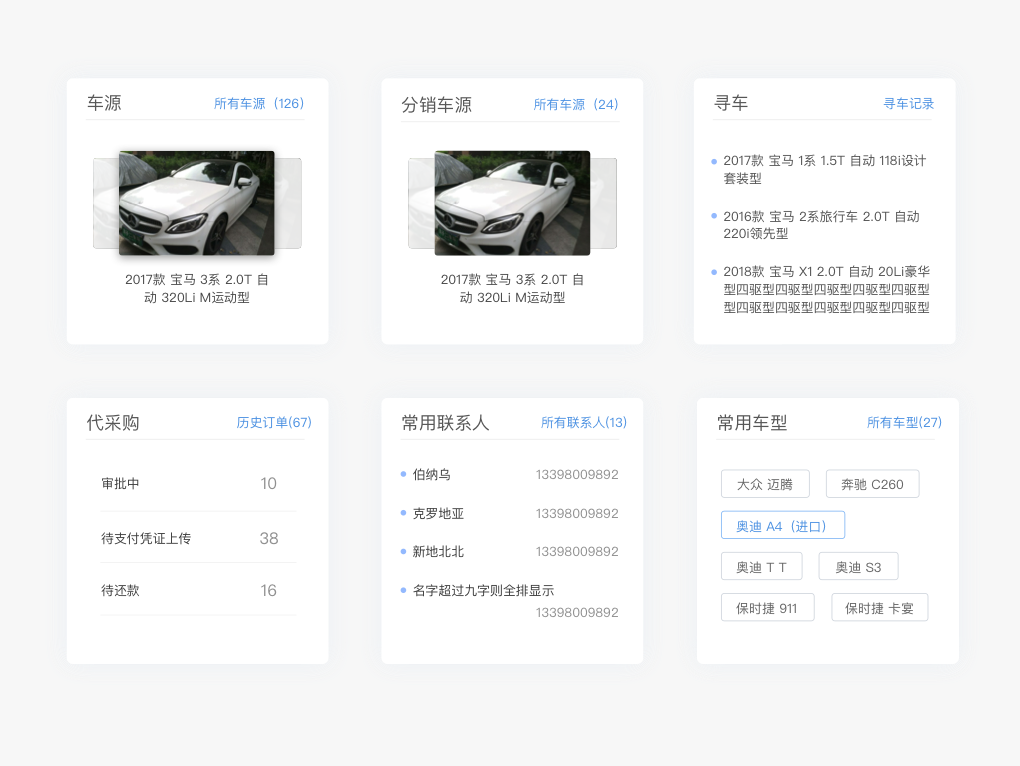Open the 待还款 order row
1020x766 pixels.
pos(198,590)
